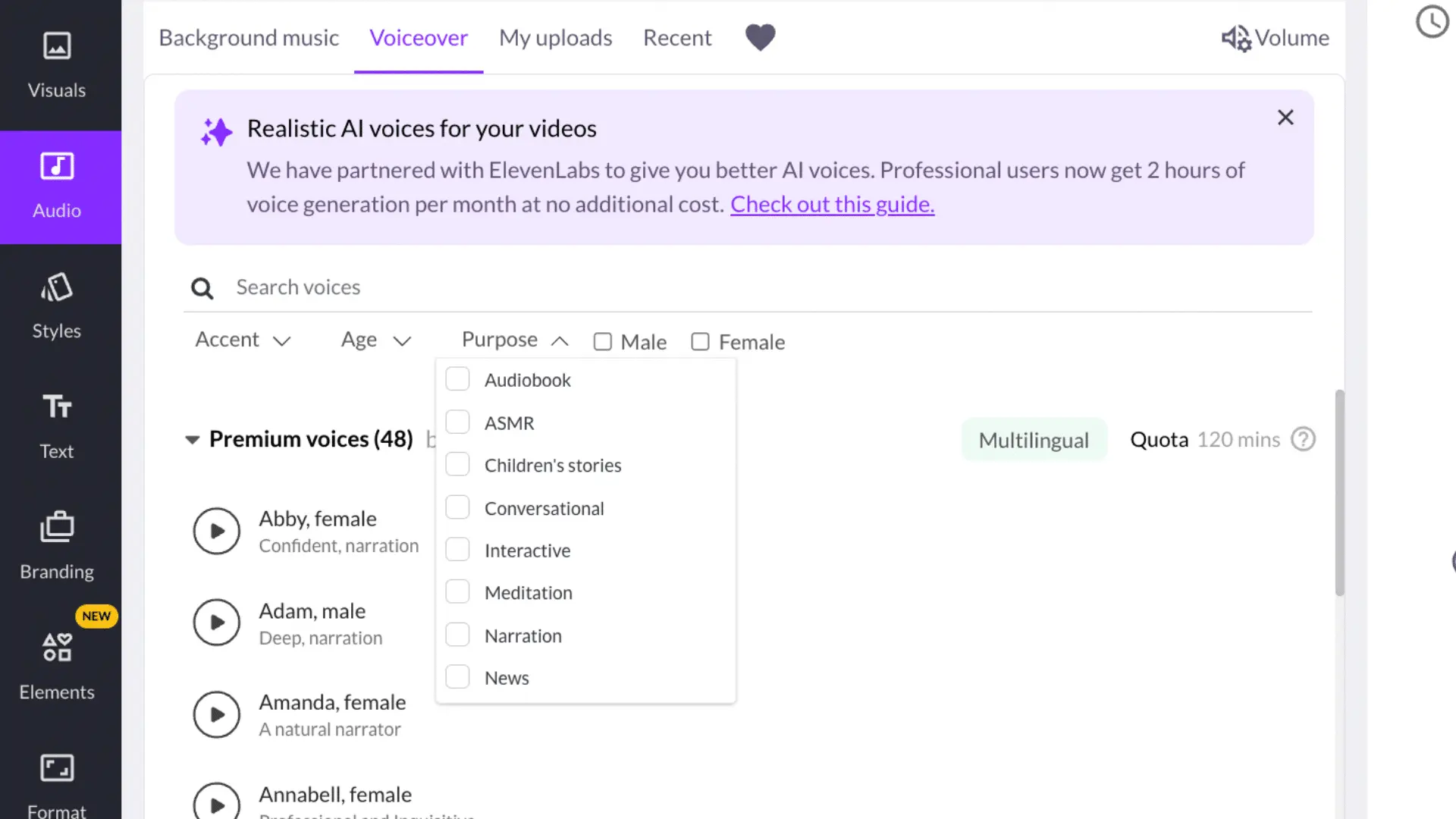
Task: Open the Age filter dropdown
Action: point(376,340)
